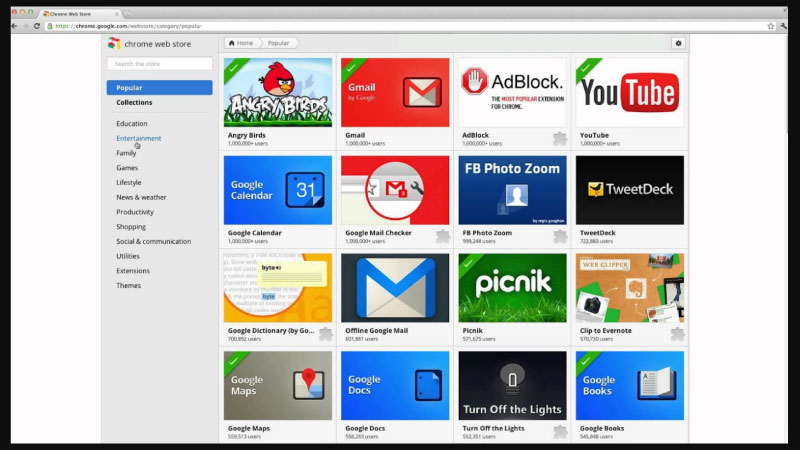
Task: Click the Search the store field
Action: 160,64
